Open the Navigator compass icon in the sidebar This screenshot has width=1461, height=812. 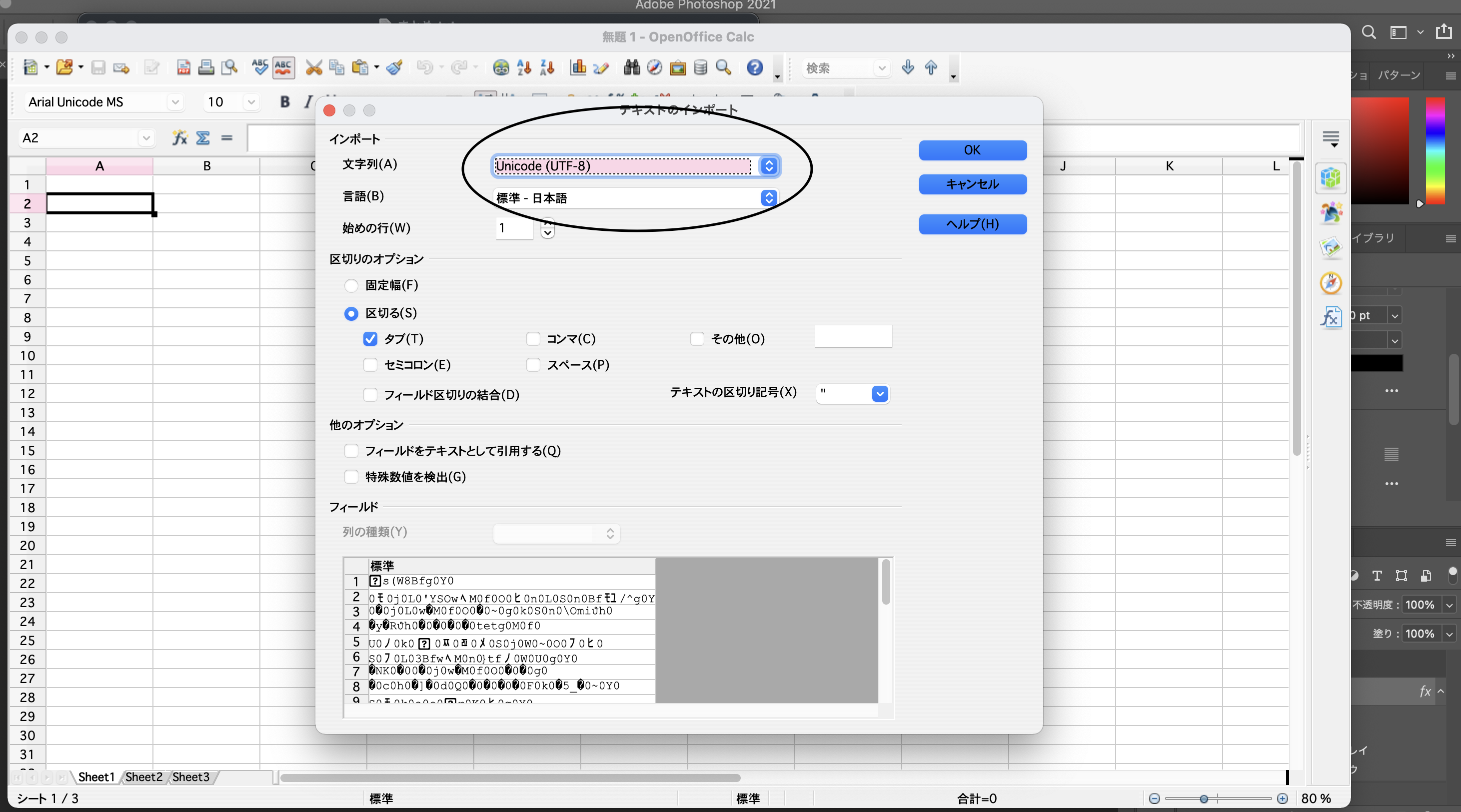(1331, 283)
